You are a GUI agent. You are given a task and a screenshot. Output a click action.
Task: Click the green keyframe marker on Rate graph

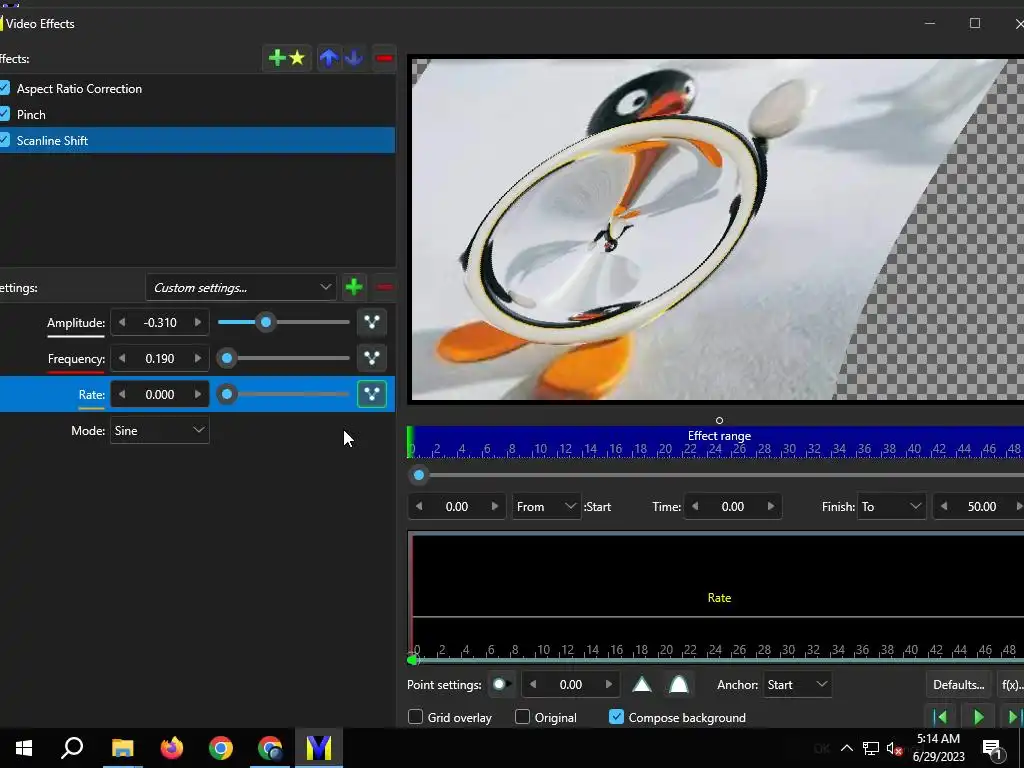pyautogui.click(x=413, y=660)
